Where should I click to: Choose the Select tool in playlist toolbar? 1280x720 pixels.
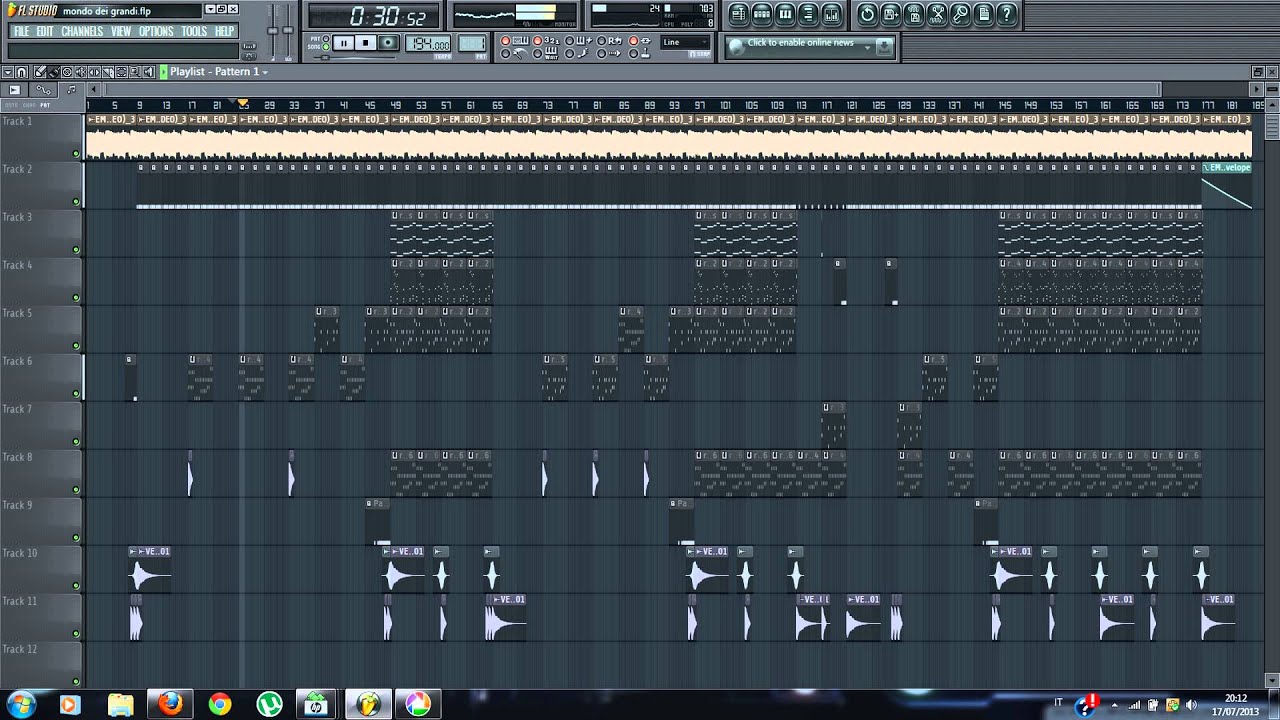(x=121, y=72)
